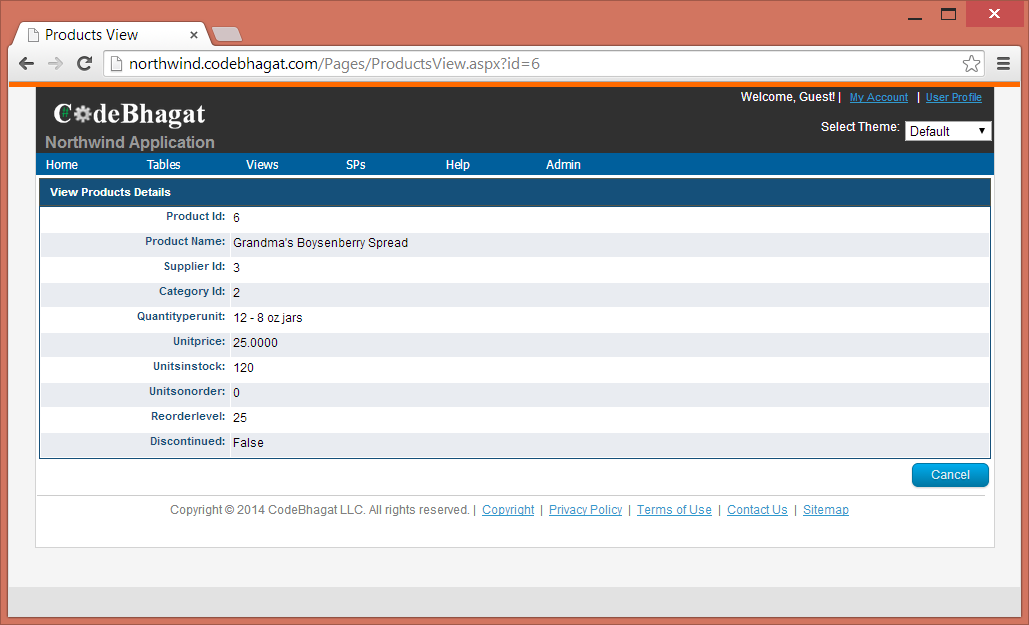Open the Select Theme dropdown

tap(947, 131)
